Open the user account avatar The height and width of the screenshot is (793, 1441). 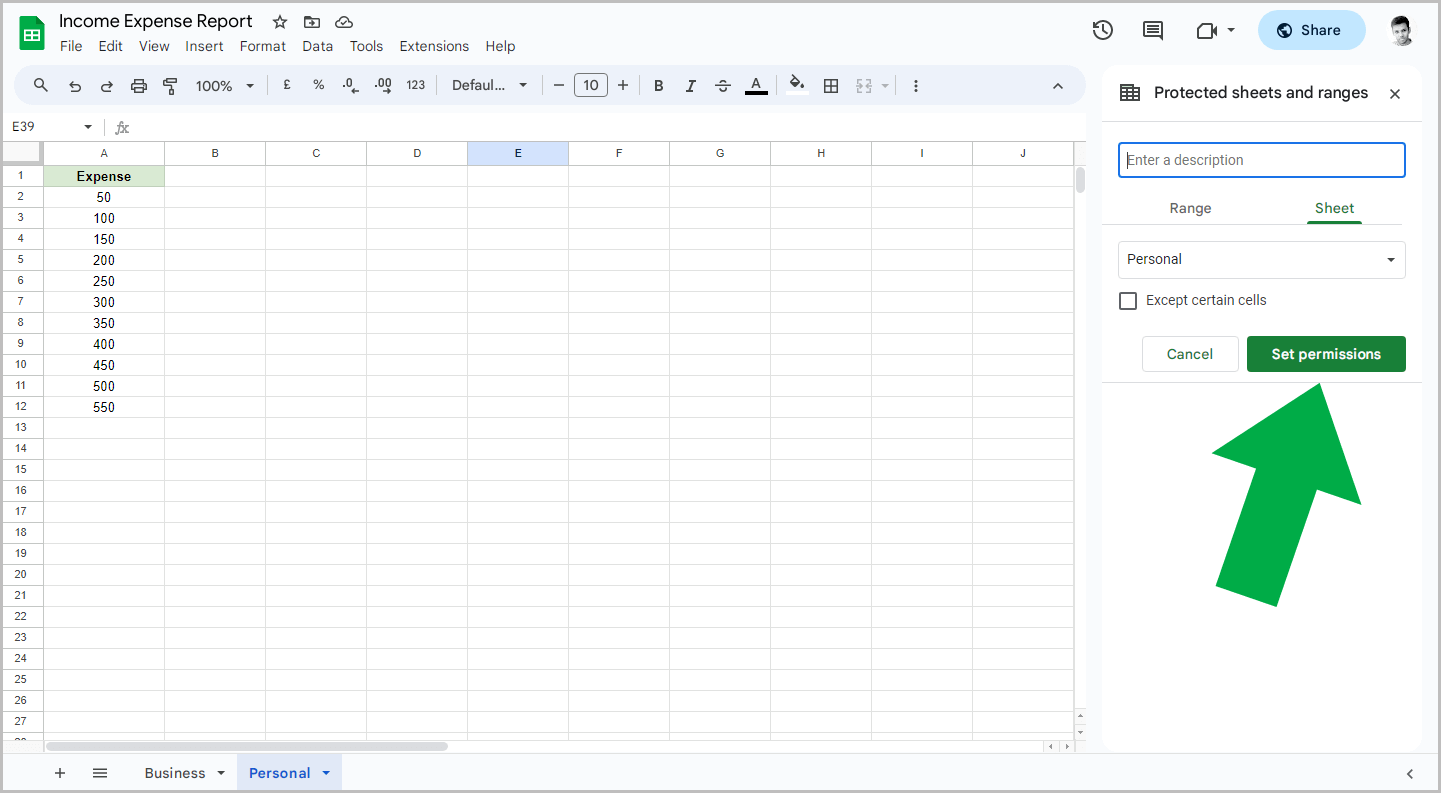1402,30
